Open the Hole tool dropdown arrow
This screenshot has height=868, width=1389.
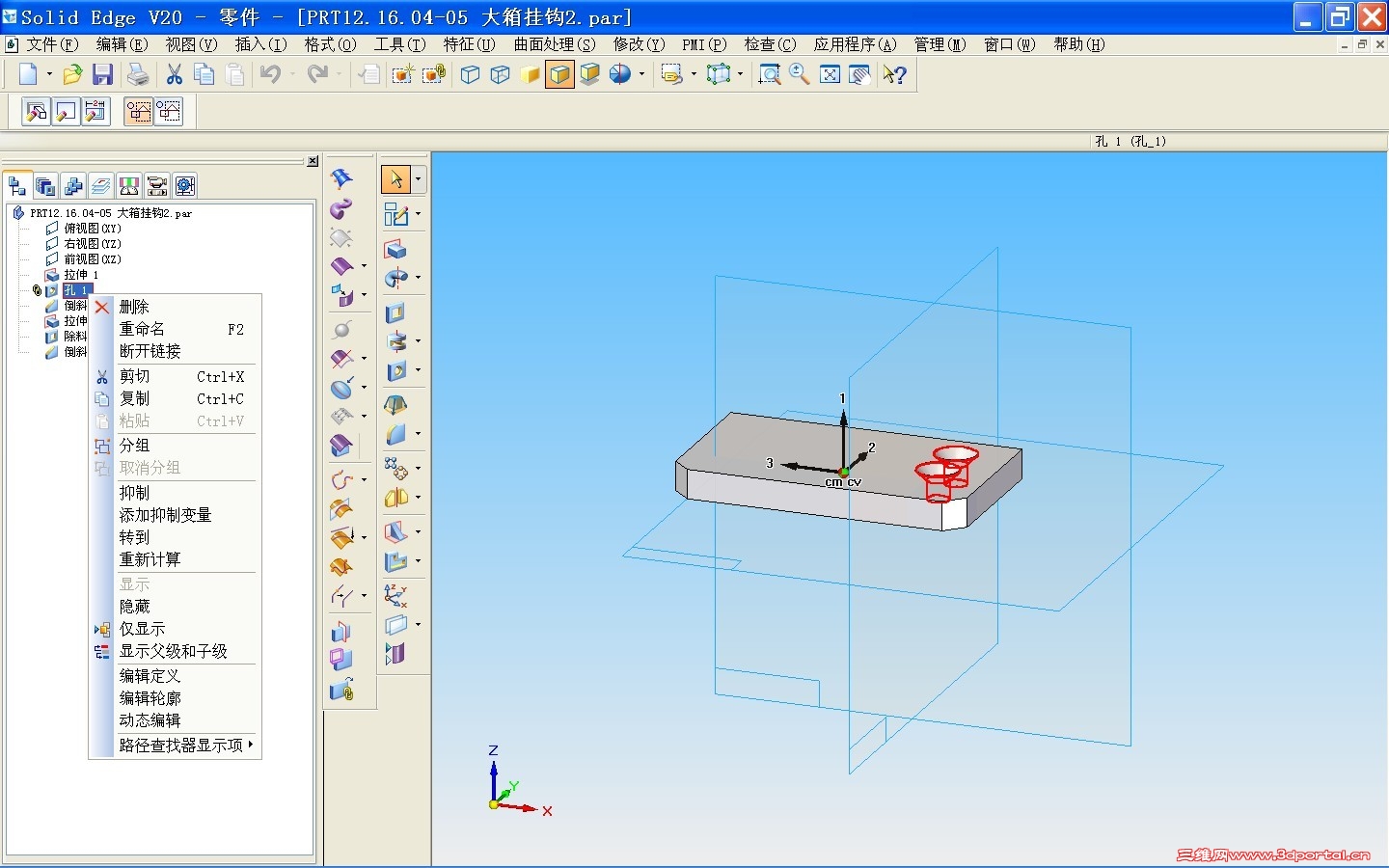tap(418, 371)
